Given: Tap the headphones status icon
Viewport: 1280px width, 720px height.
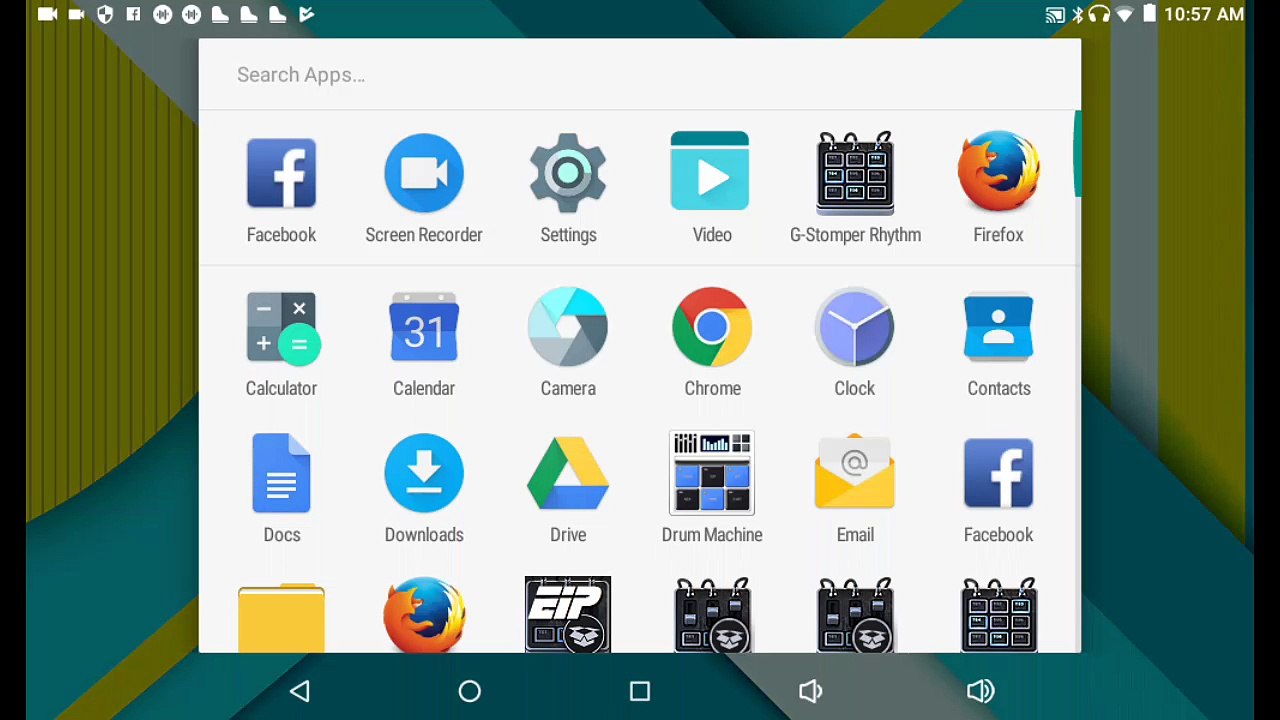Looking at the screenshot, I should (1100, 14).
